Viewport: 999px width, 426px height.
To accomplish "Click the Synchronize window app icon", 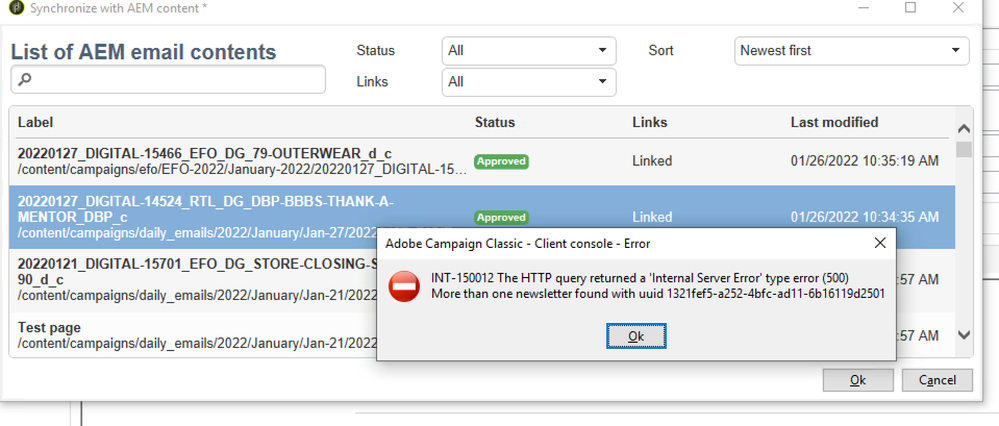I will [x=15, y=8].
